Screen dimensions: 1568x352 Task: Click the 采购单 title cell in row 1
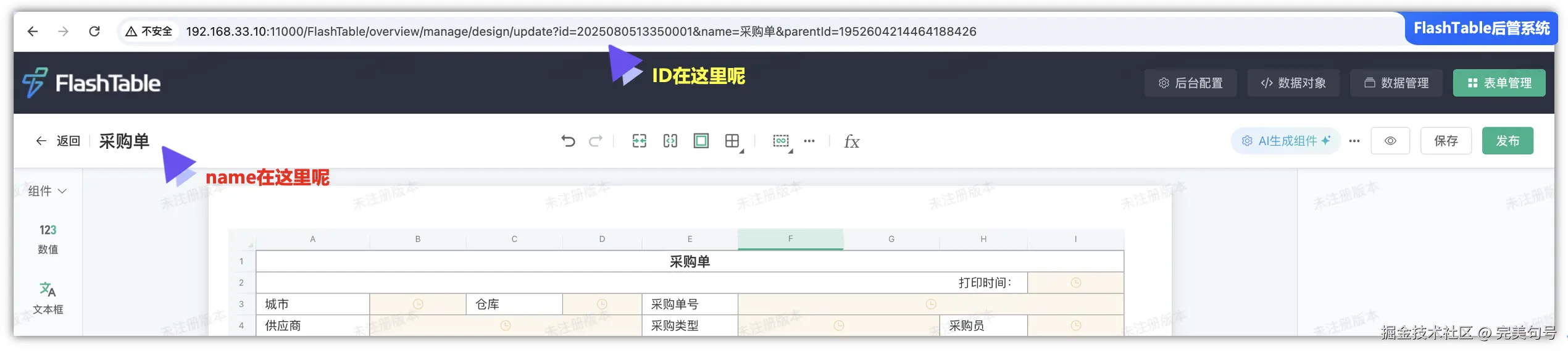click(690, 261)
